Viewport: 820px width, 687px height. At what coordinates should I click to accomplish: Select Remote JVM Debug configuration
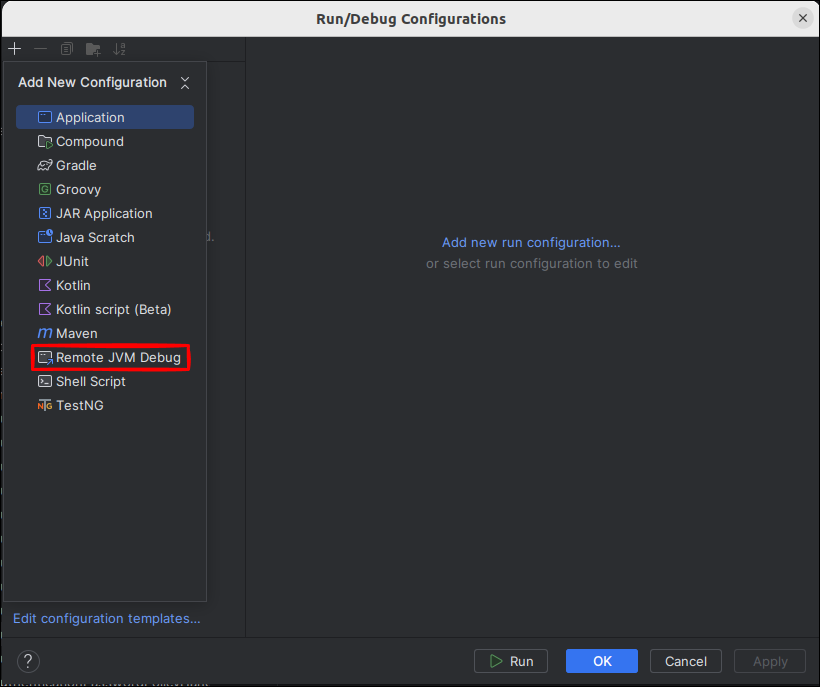click(118, 357)
